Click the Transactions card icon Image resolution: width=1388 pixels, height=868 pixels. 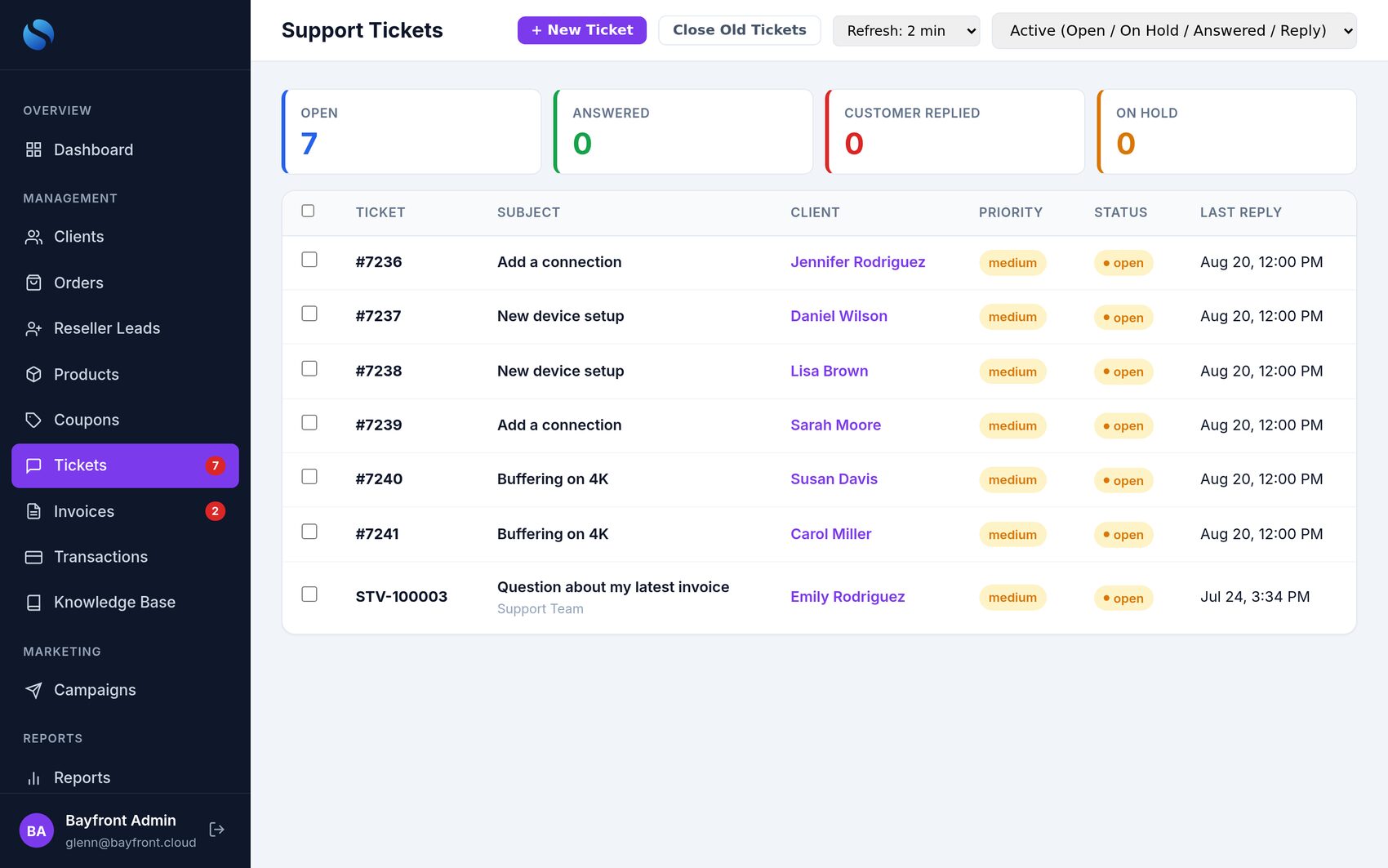[33, 557]
